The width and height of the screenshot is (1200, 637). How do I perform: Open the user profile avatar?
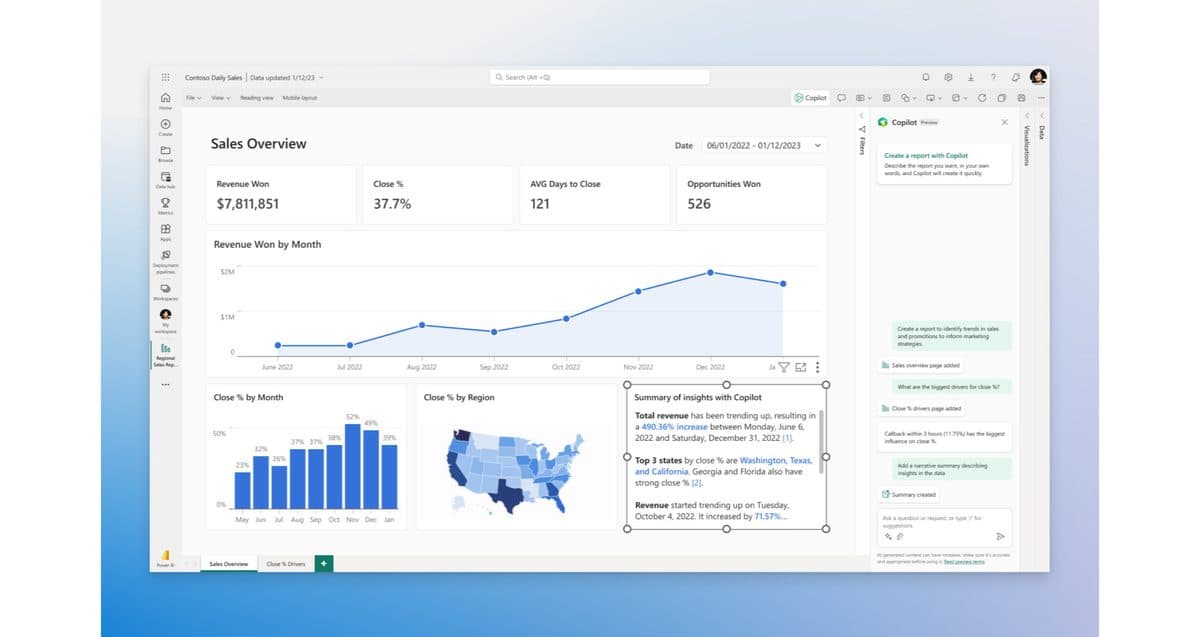click(x=1038, y=77)
